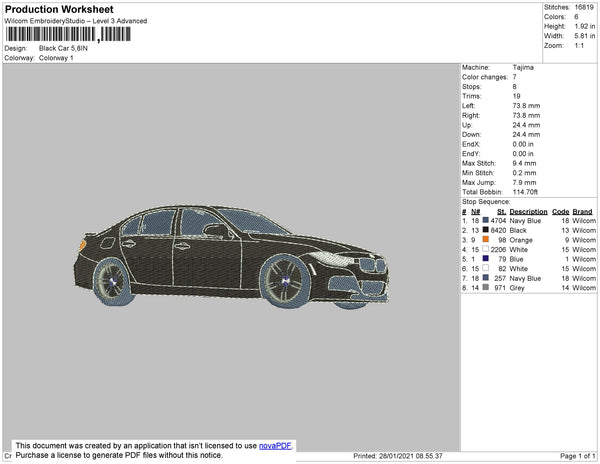
Task: Click the 'Colorway 1' value
Action: pyautogui.click(x=56, y=58)
